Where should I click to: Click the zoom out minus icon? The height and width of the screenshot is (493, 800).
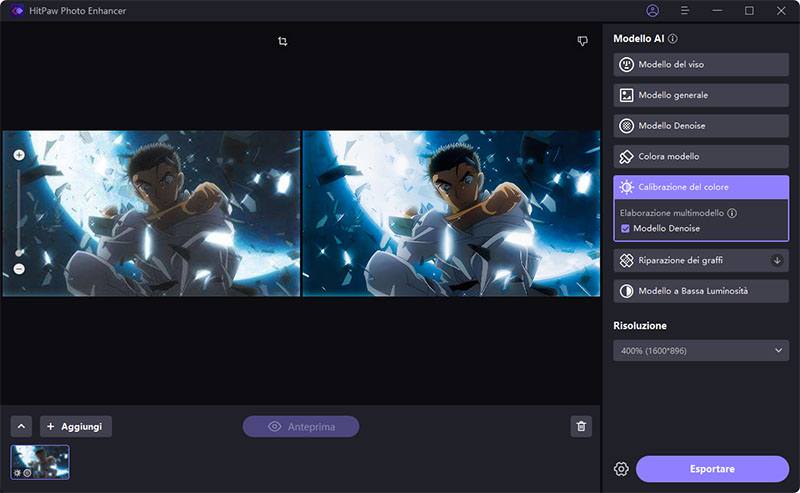point(19,269)
